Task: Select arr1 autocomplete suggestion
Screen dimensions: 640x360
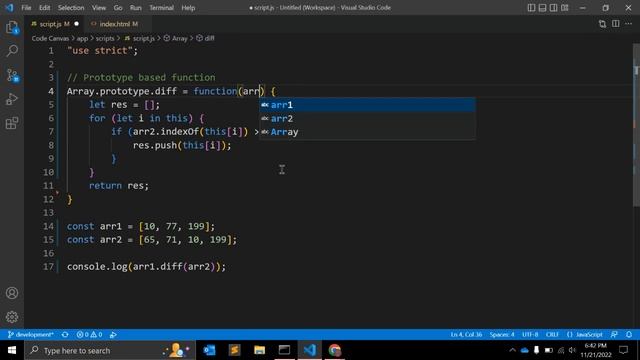Action: tap(367, 105)
